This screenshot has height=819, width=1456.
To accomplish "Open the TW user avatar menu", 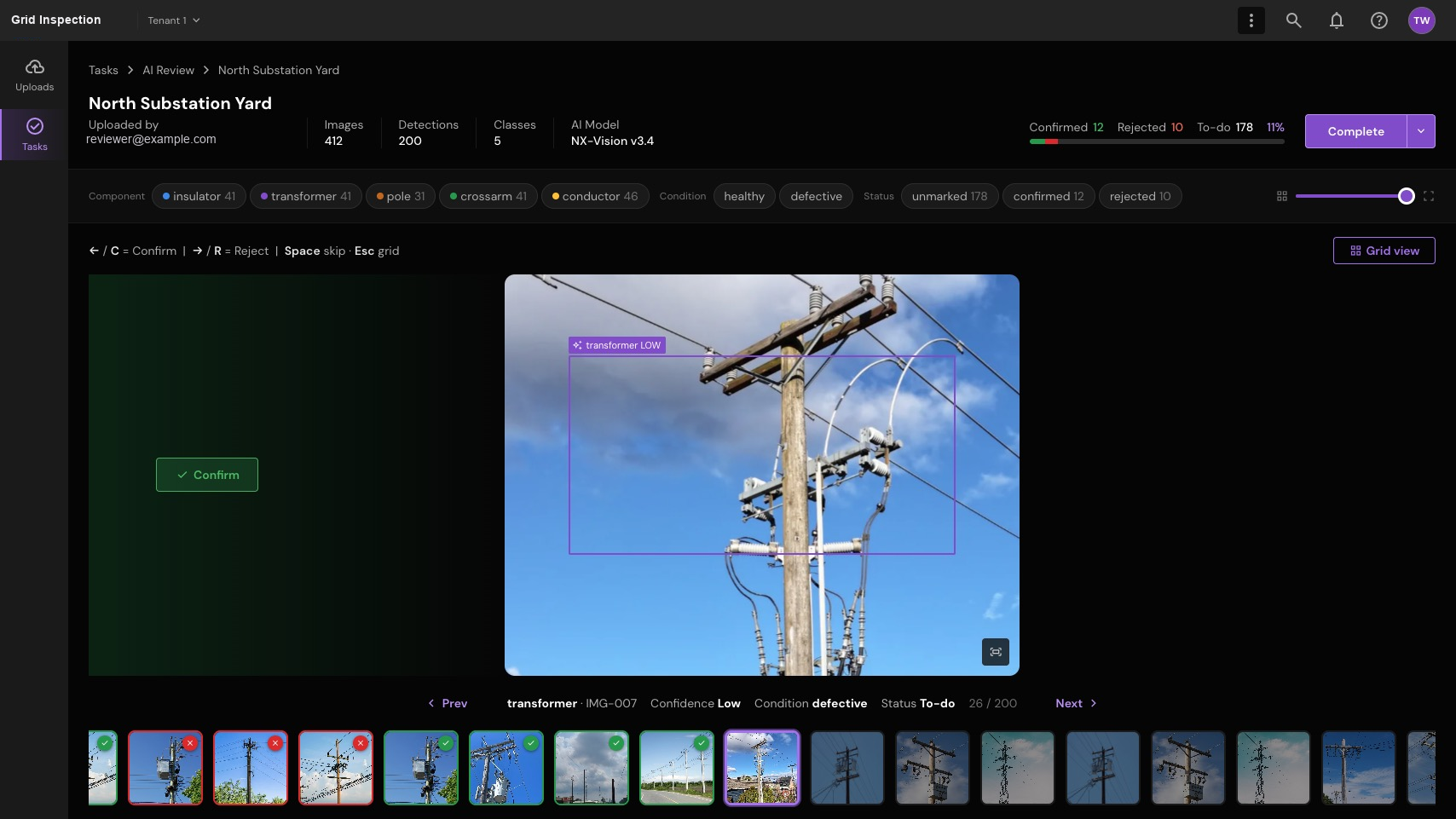I will pos(1422,20).
